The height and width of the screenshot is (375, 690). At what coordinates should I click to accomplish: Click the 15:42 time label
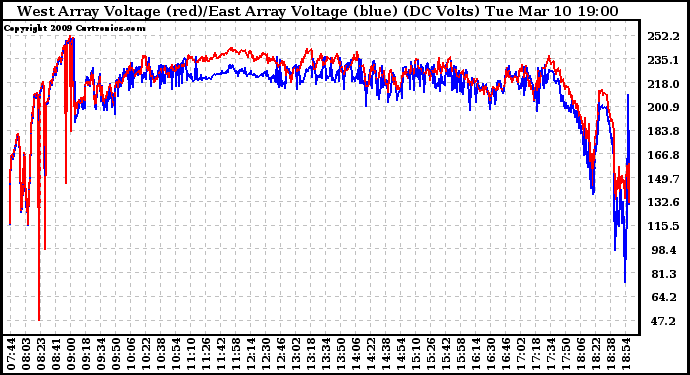point(445,354)
